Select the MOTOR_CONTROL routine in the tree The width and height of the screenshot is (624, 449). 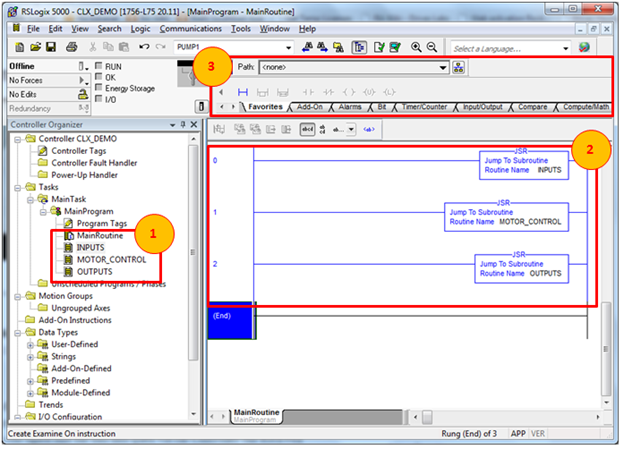(111, 260)
